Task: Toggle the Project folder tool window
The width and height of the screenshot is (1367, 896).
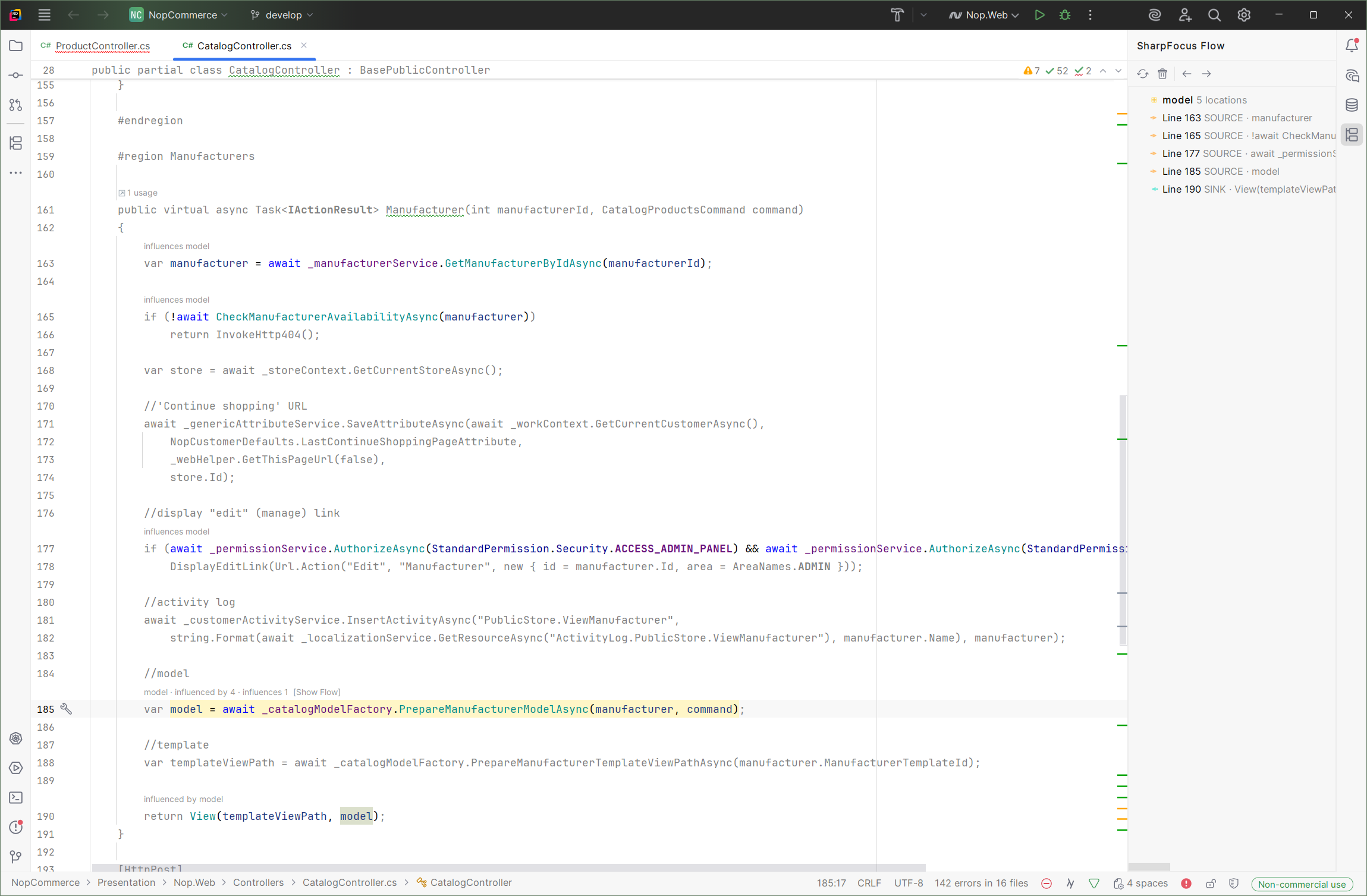Action: click(16, 46)
